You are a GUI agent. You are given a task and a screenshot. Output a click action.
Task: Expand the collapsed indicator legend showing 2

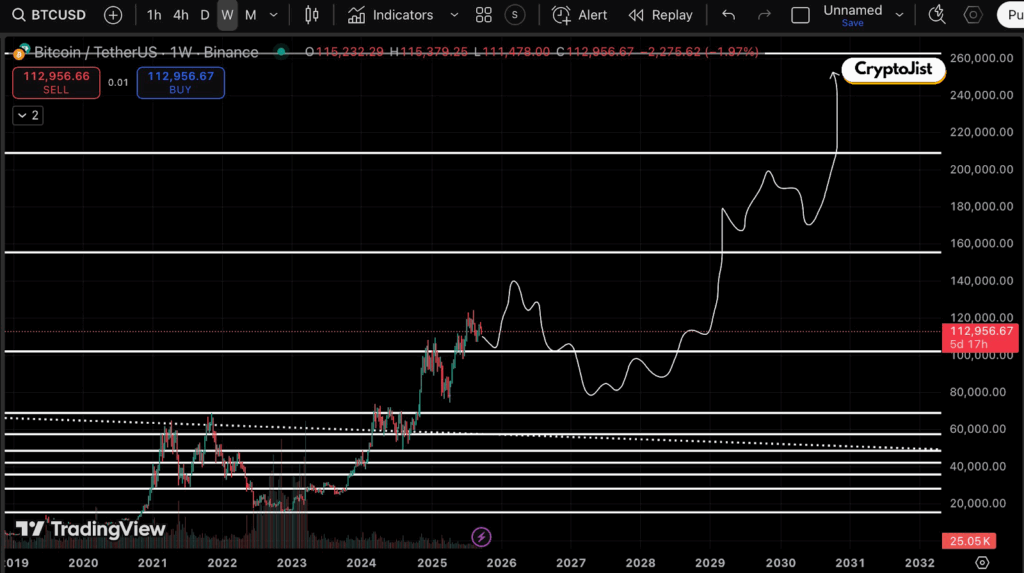pyautogui.click(x=27, y=115)
